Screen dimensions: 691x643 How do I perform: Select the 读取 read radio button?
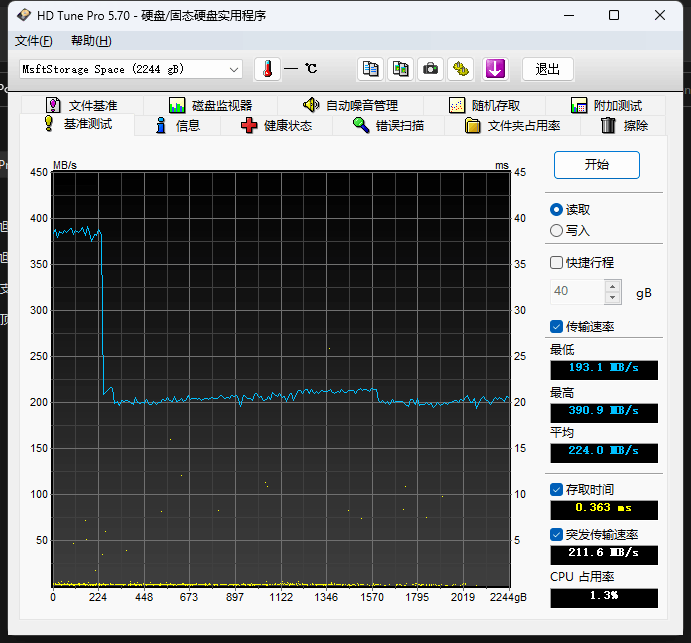556,210
